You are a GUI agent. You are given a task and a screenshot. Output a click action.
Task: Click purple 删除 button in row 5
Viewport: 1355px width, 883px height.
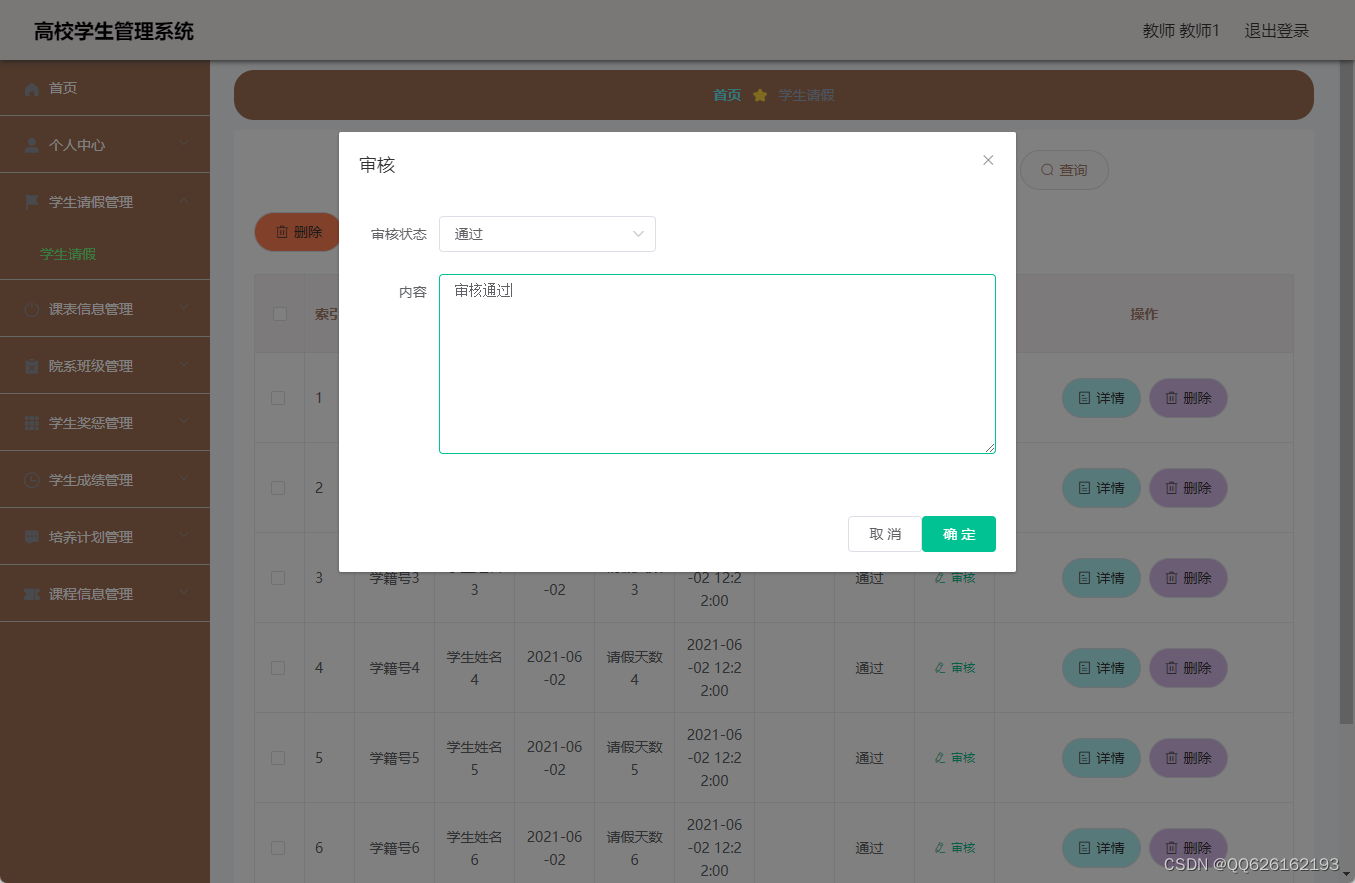click(1188, 758)
